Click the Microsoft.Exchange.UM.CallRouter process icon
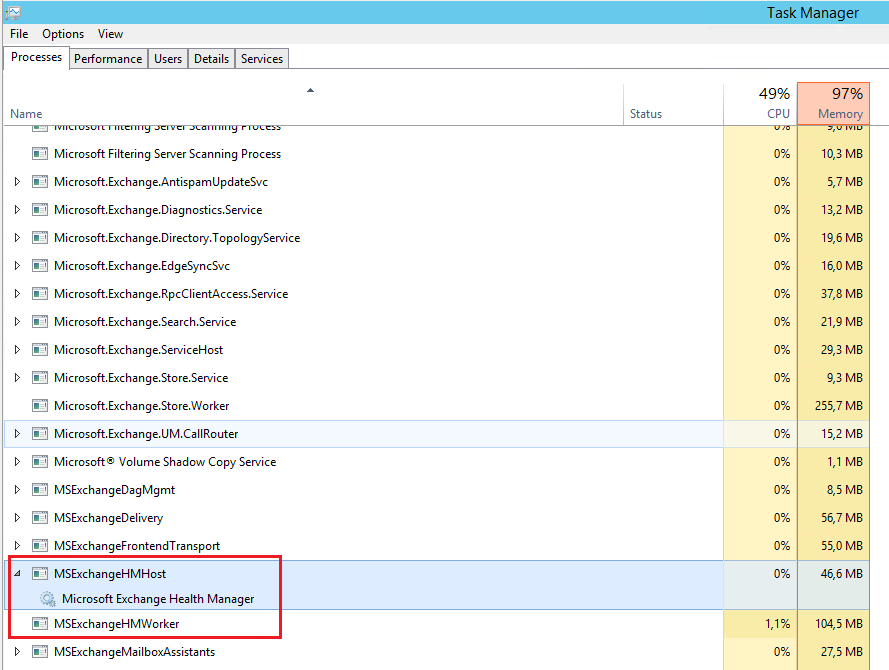This screenshot has height=670, width=889. [40, 434]
